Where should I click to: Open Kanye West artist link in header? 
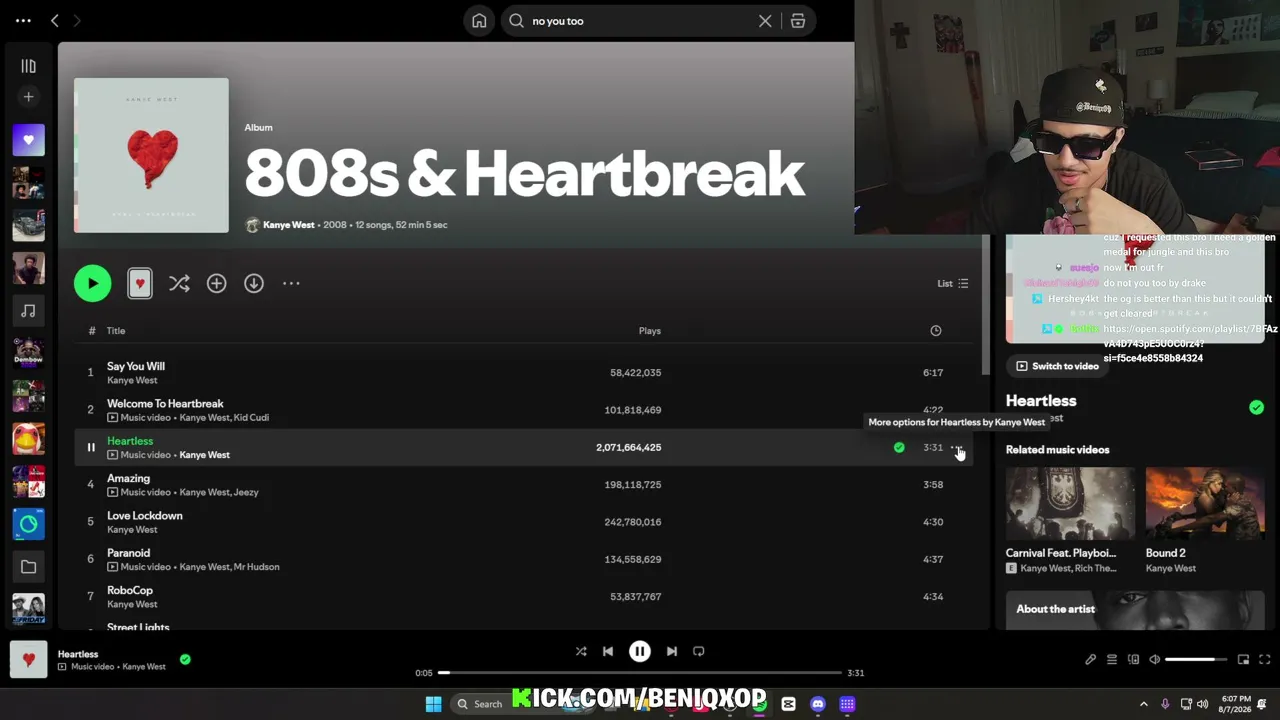click(288, 225)
